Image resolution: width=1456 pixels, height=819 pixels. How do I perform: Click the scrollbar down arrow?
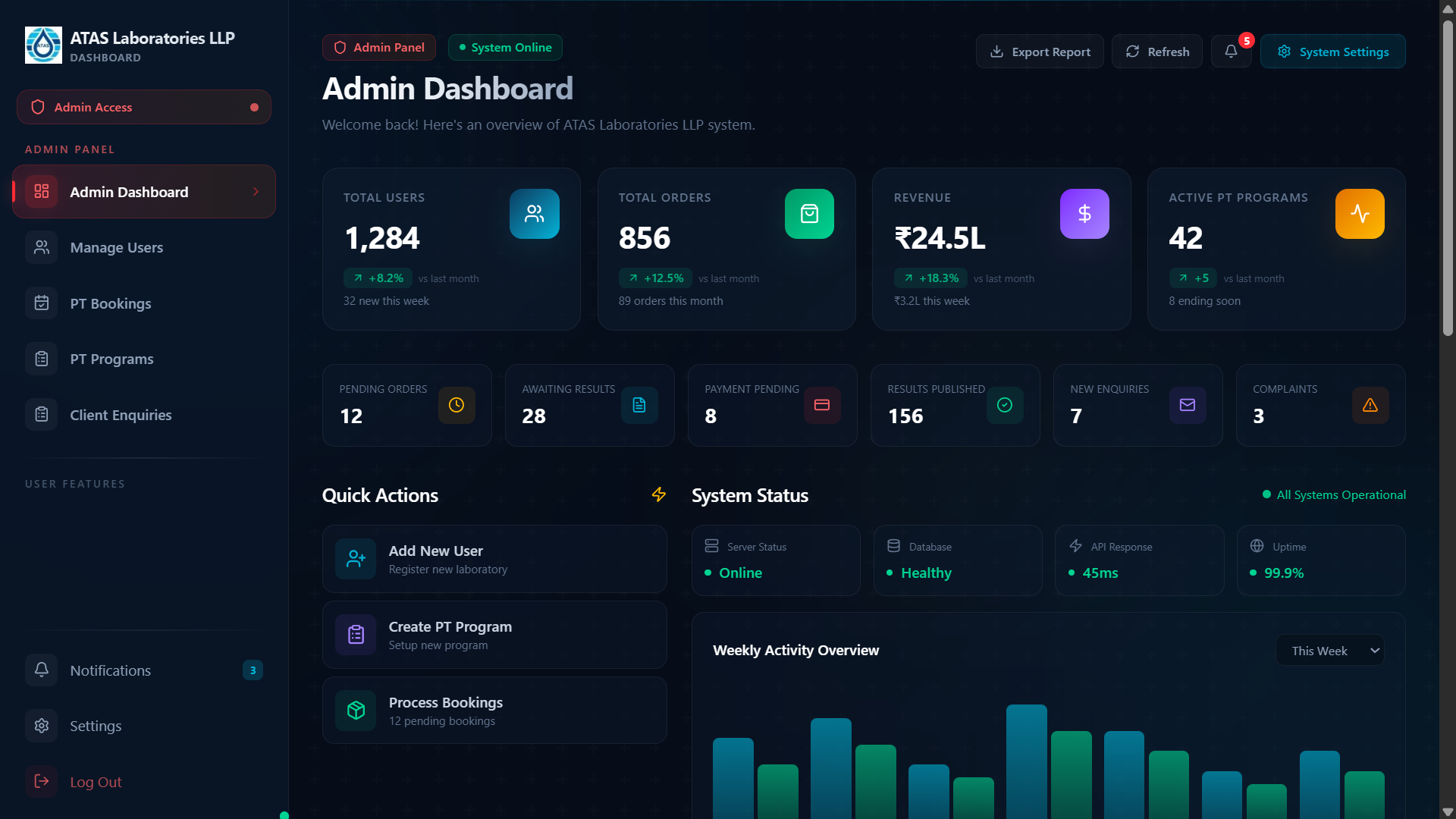coord(1448,811)
